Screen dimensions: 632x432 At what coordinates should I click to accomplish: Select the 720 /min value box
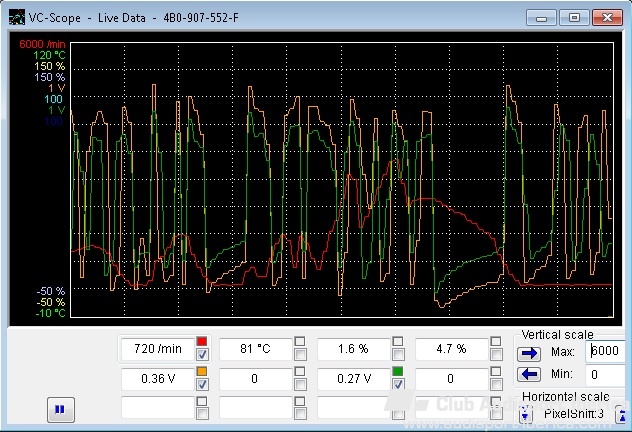pyautogui.click(x=156, y=349)
